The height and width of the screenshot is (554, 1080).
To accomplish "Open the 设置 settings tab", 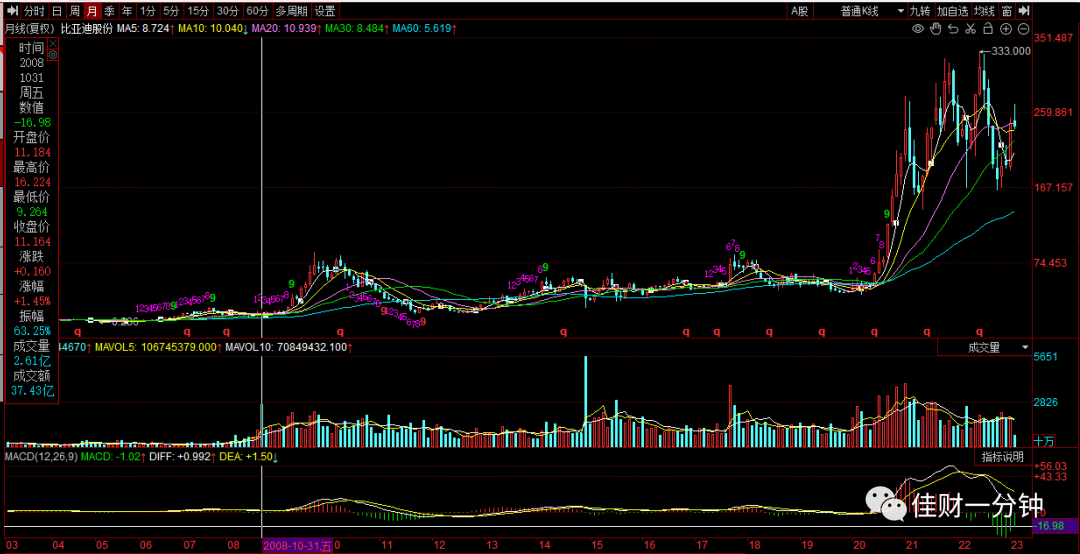I will 325,11.
